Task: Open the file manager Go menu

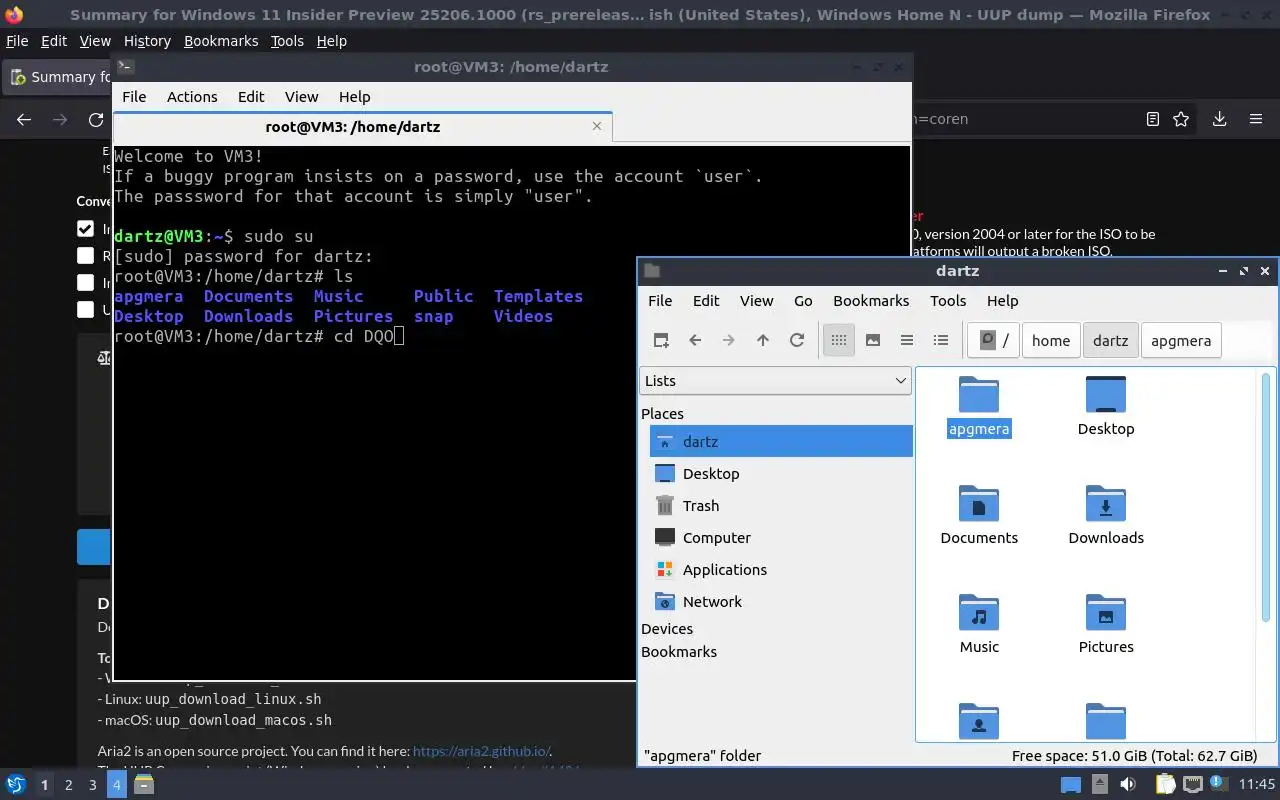Action: pyautogui.click(x=803, y=300)
